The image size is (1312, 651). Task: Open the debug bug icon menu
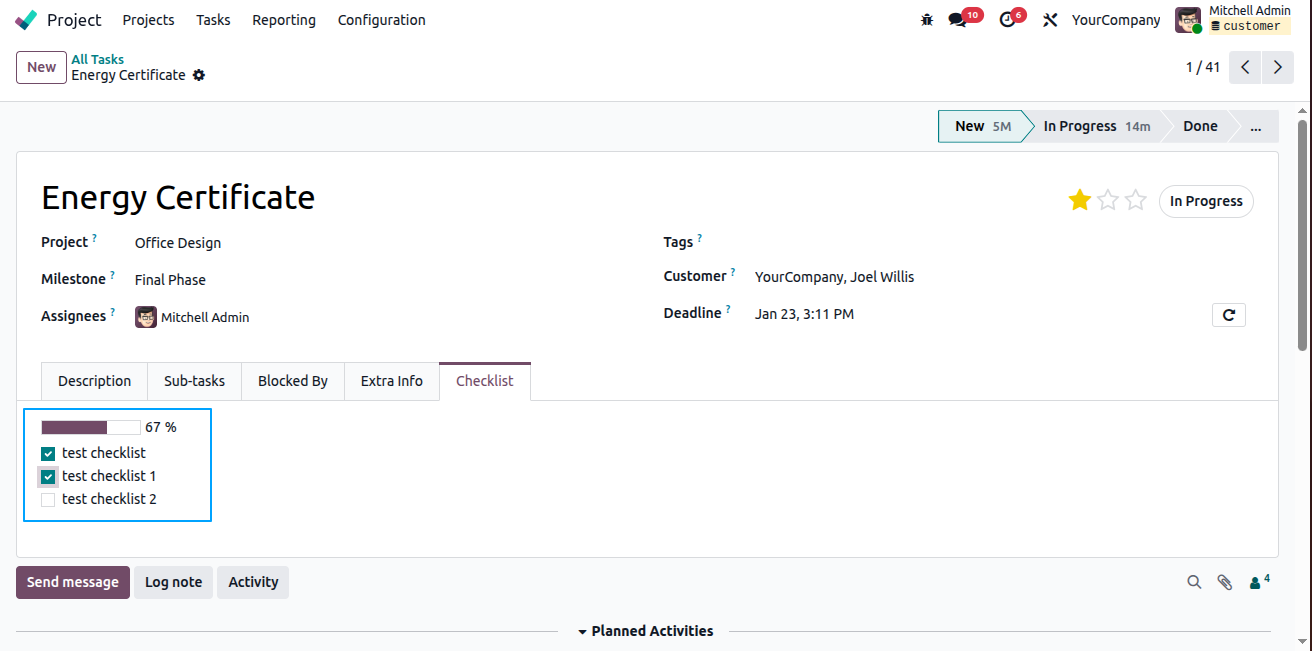(x=927, y=20)
